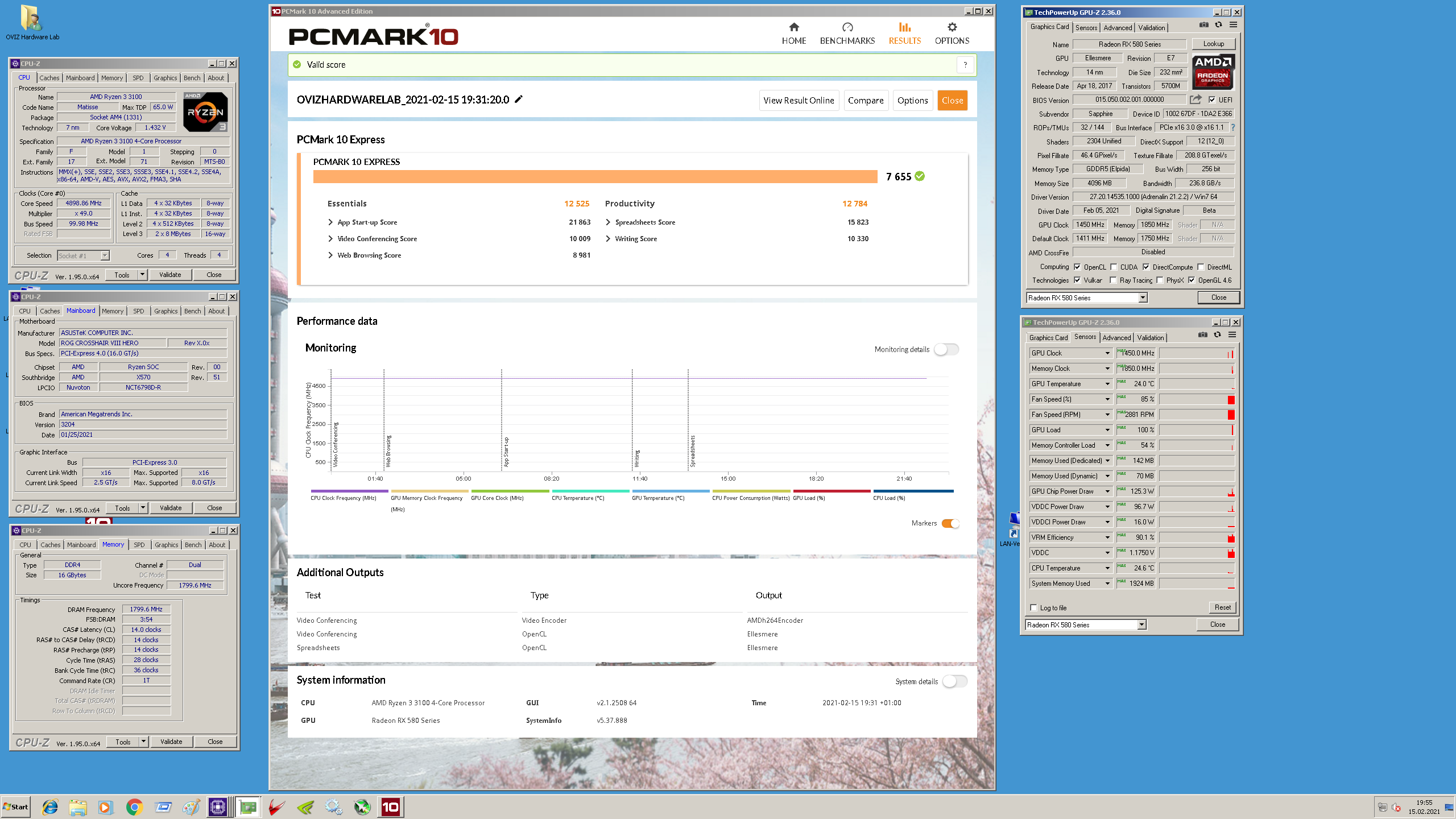Expand Writing Score details
The image size is (1456, 819).
coord(608,239)
